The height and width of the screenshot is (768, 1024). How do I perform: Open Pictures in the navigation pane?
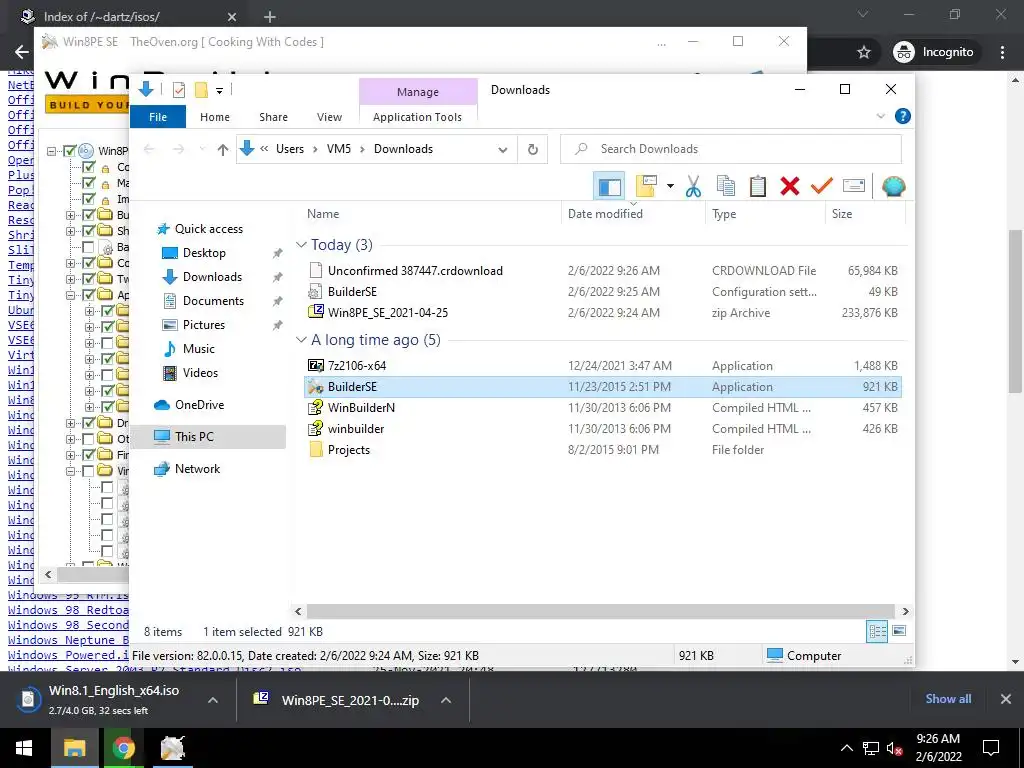204,325
